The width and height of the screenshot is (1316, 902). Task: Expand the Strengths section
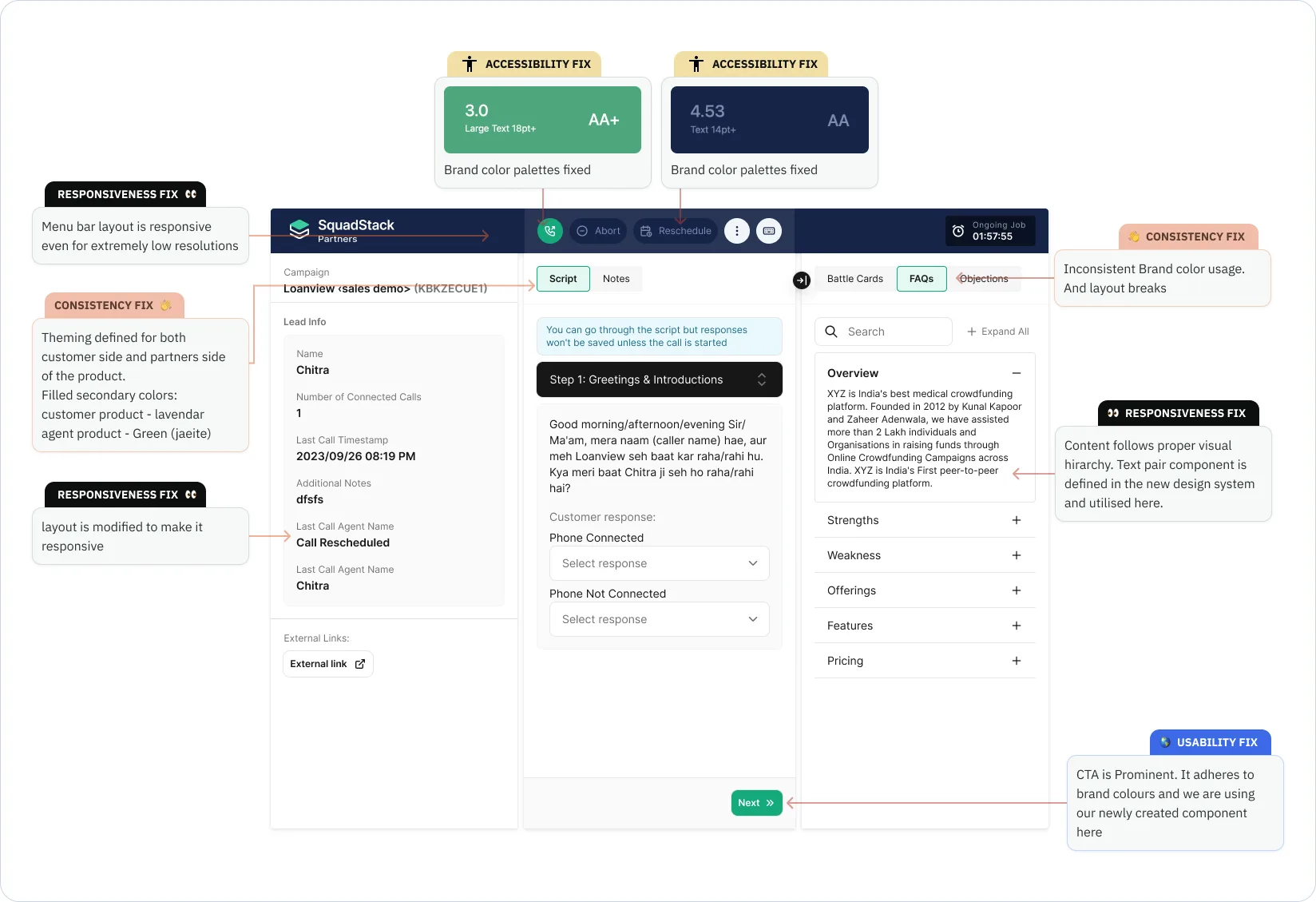click(x=1017, y=520)
